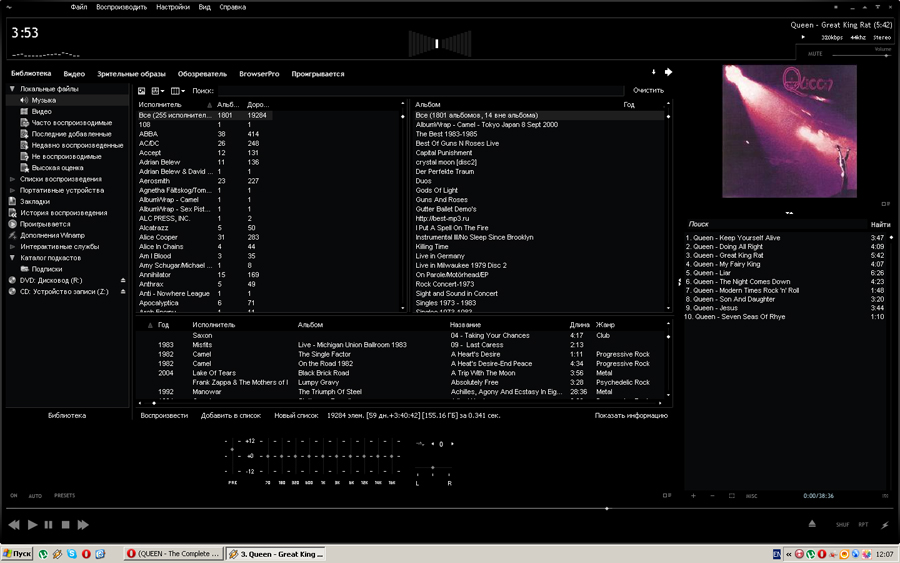Screen dimensions: 900x563
Task: Click the Eject open-file icon
Action: [x=812, y=524]
